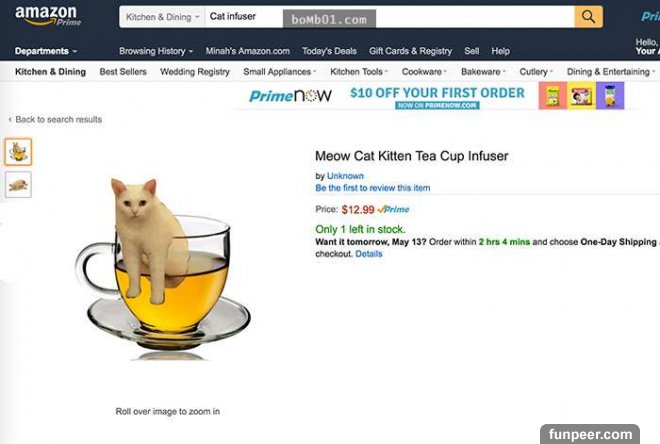
Task: Focus the search field containing Cat infuser
Action: [x=390, y=17]
